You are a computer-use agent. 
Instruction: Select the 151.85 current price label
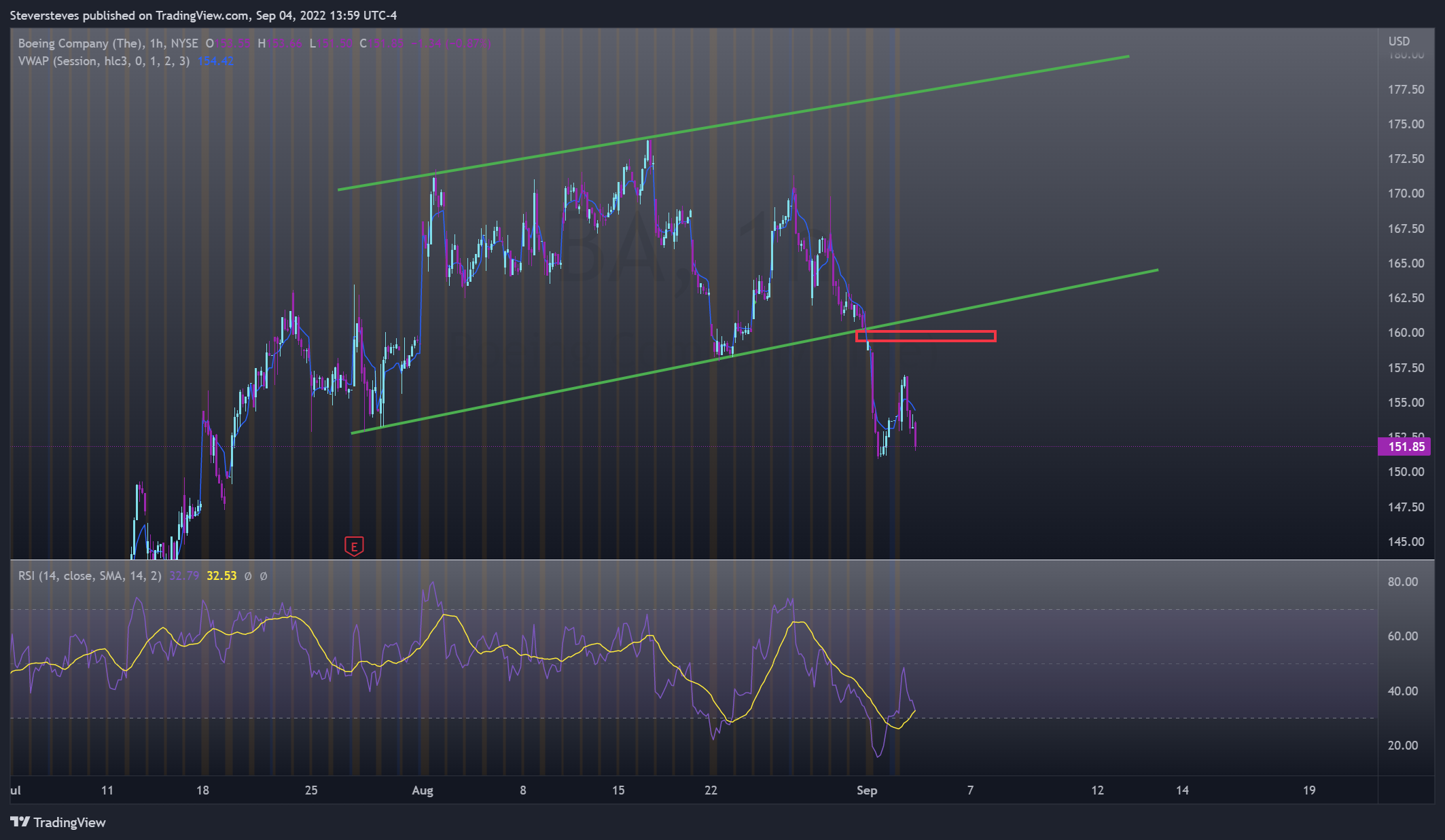(x=1405, y=447)
